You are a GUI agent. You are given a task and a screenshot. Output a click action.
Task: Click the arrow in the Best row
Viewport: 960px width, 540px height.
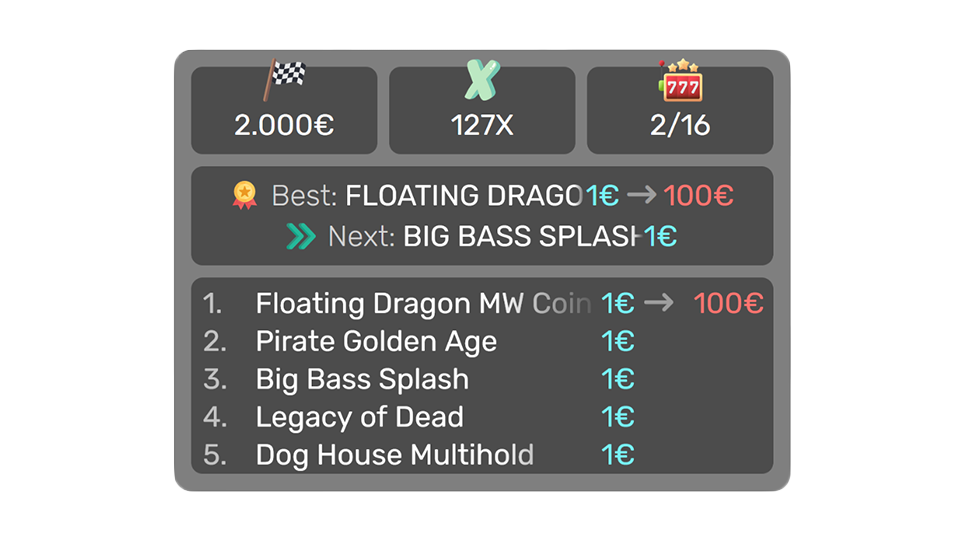[641, 195]
